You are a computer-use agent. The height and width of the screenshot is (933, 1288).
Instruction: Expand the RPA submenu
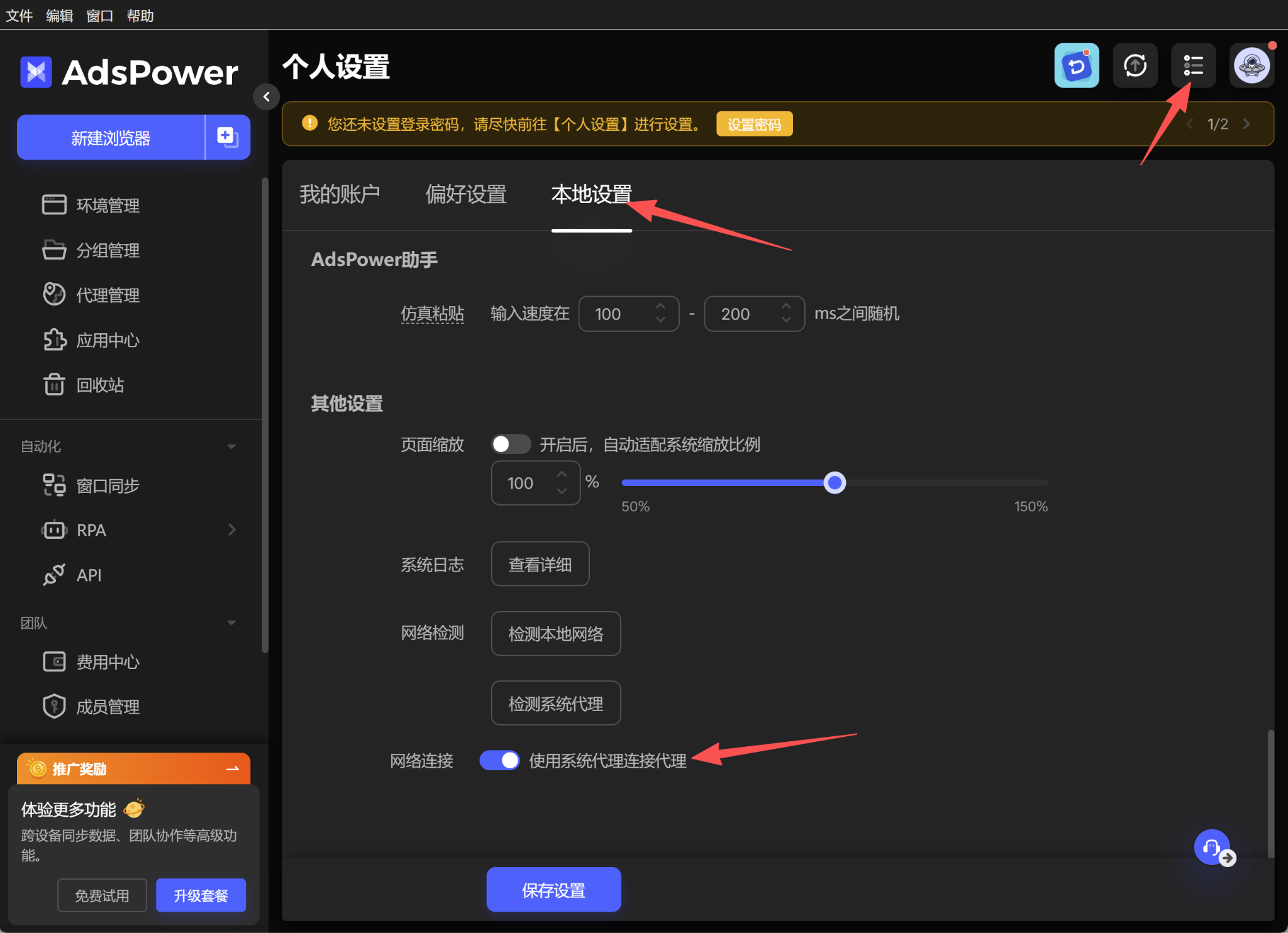pos(231,529)
